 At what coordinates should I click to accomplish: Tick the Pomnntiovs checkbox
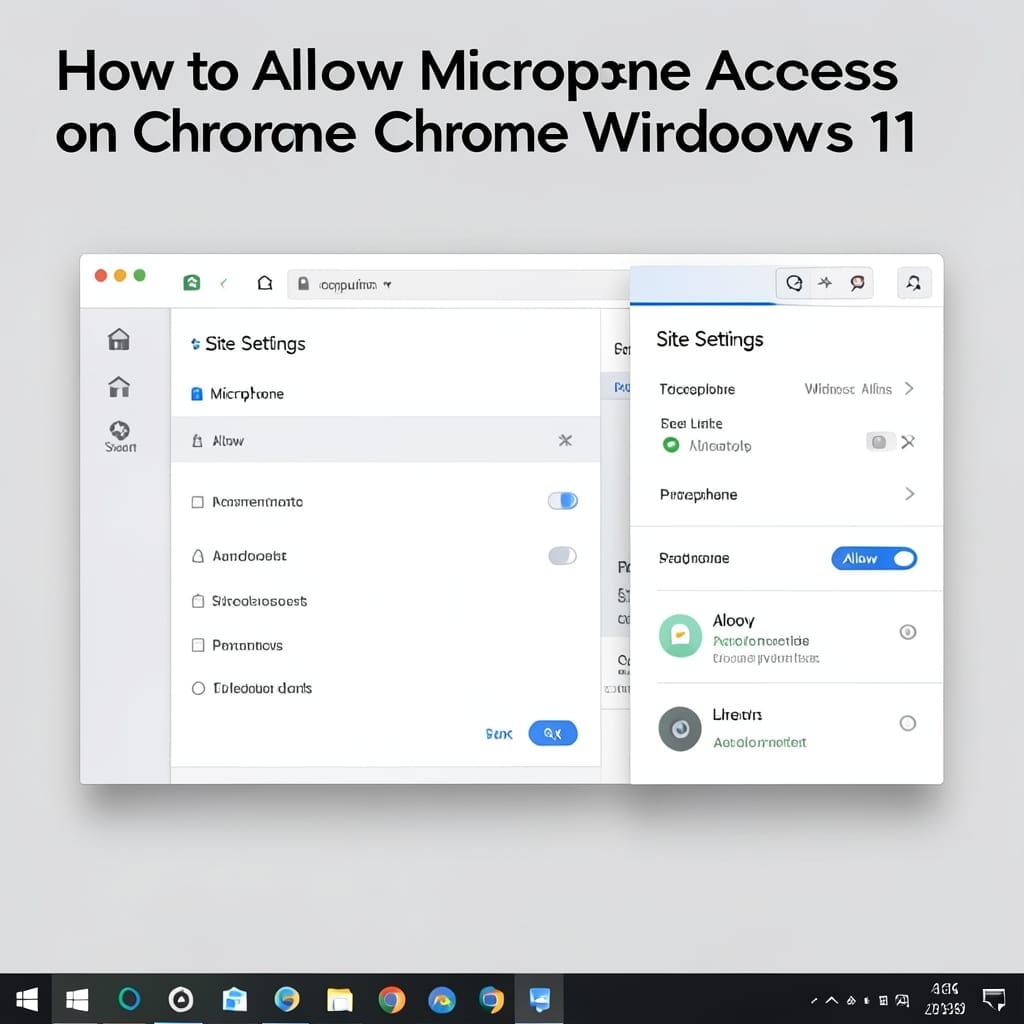point(197,645)
